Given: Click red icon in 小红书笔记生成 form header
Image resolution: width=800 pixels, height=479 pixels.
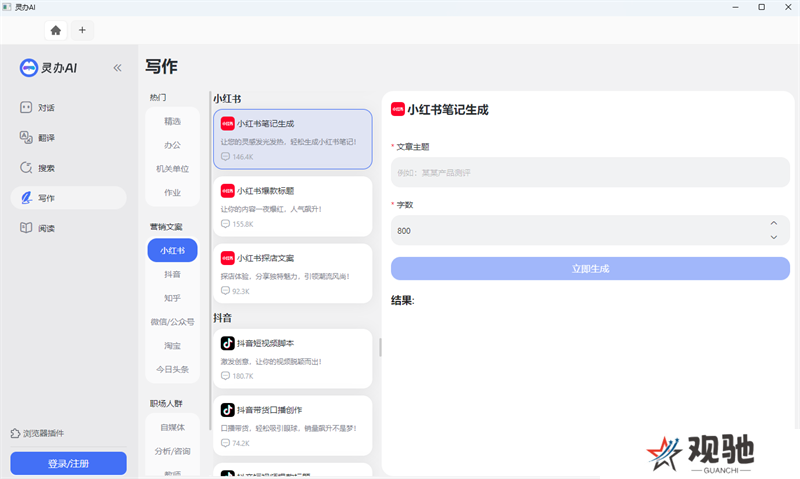Looking at the screenshot, I should click(398, 109).
